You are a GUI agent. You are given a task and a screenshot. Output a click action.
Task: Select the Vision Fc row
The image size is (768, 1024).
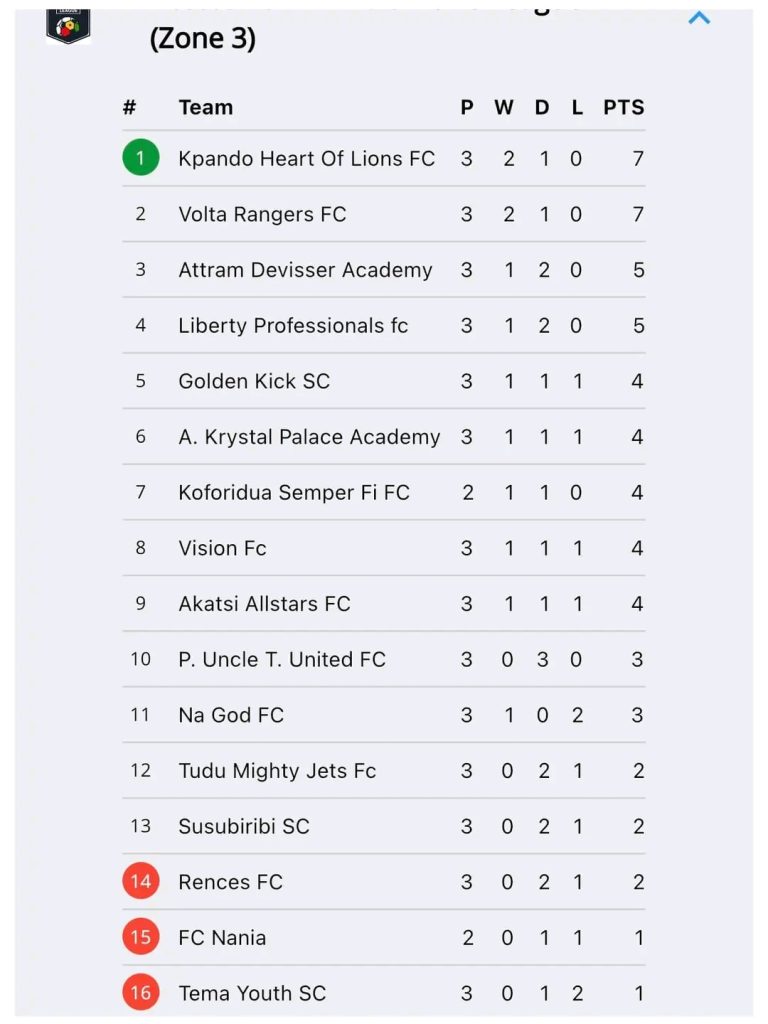[384, 547]
